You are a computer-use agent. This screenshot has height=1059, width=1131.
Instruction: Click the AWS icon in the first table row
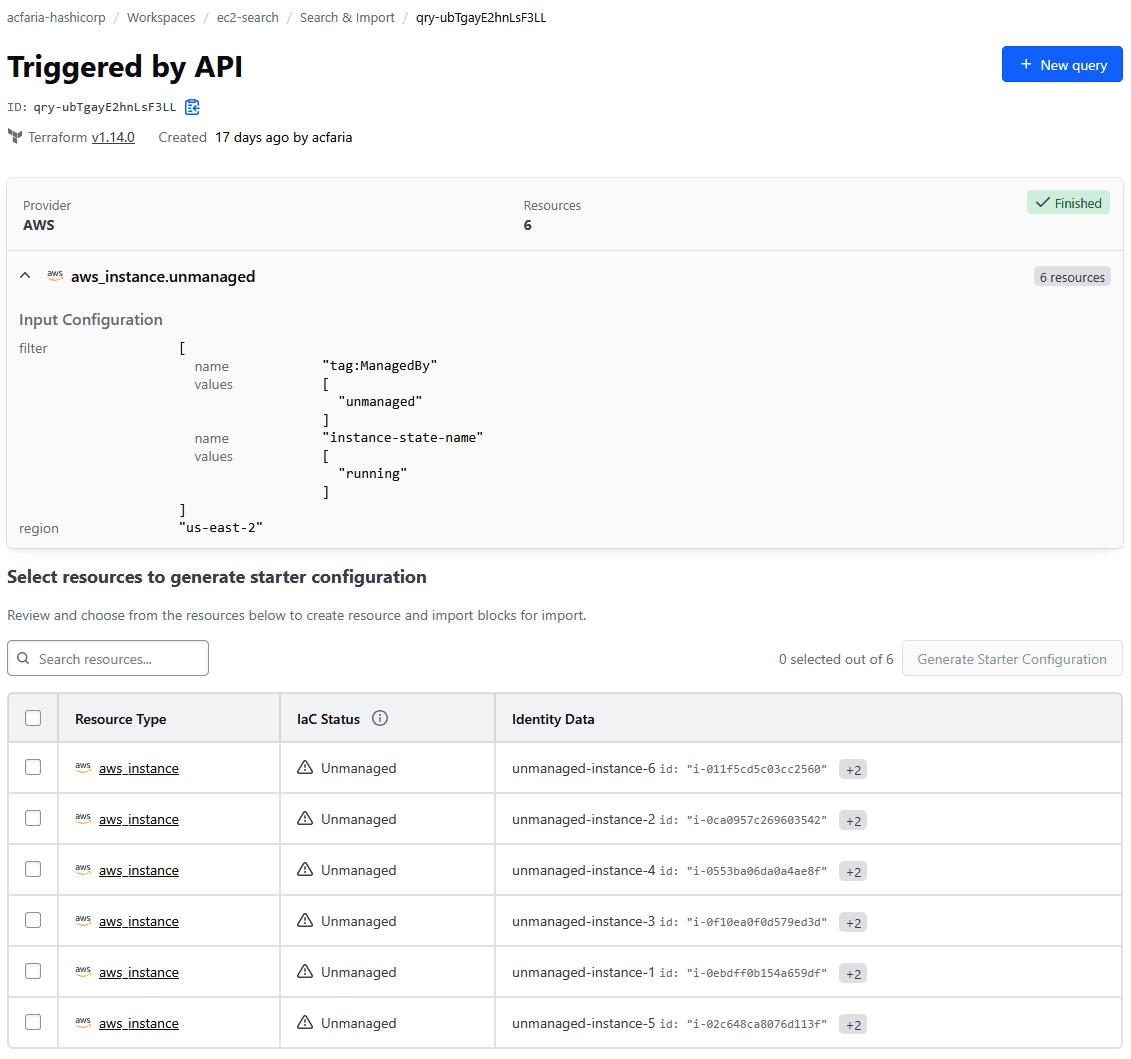click(83, 766)
